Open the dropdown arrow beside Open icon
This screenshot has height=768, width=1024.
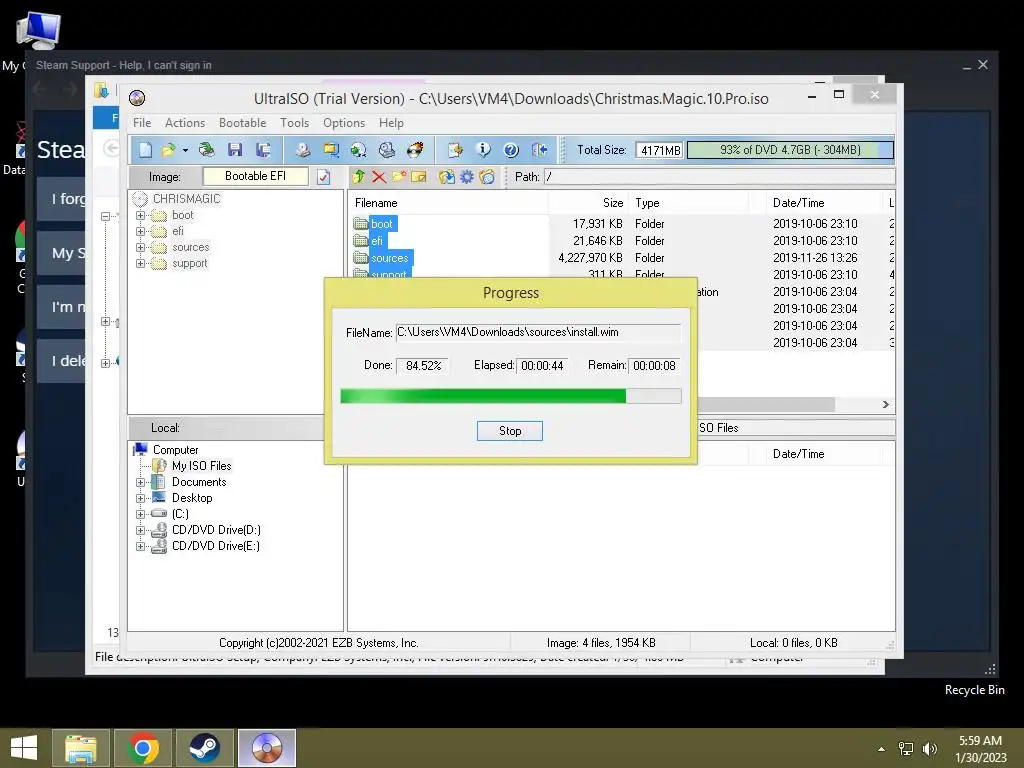185,151
